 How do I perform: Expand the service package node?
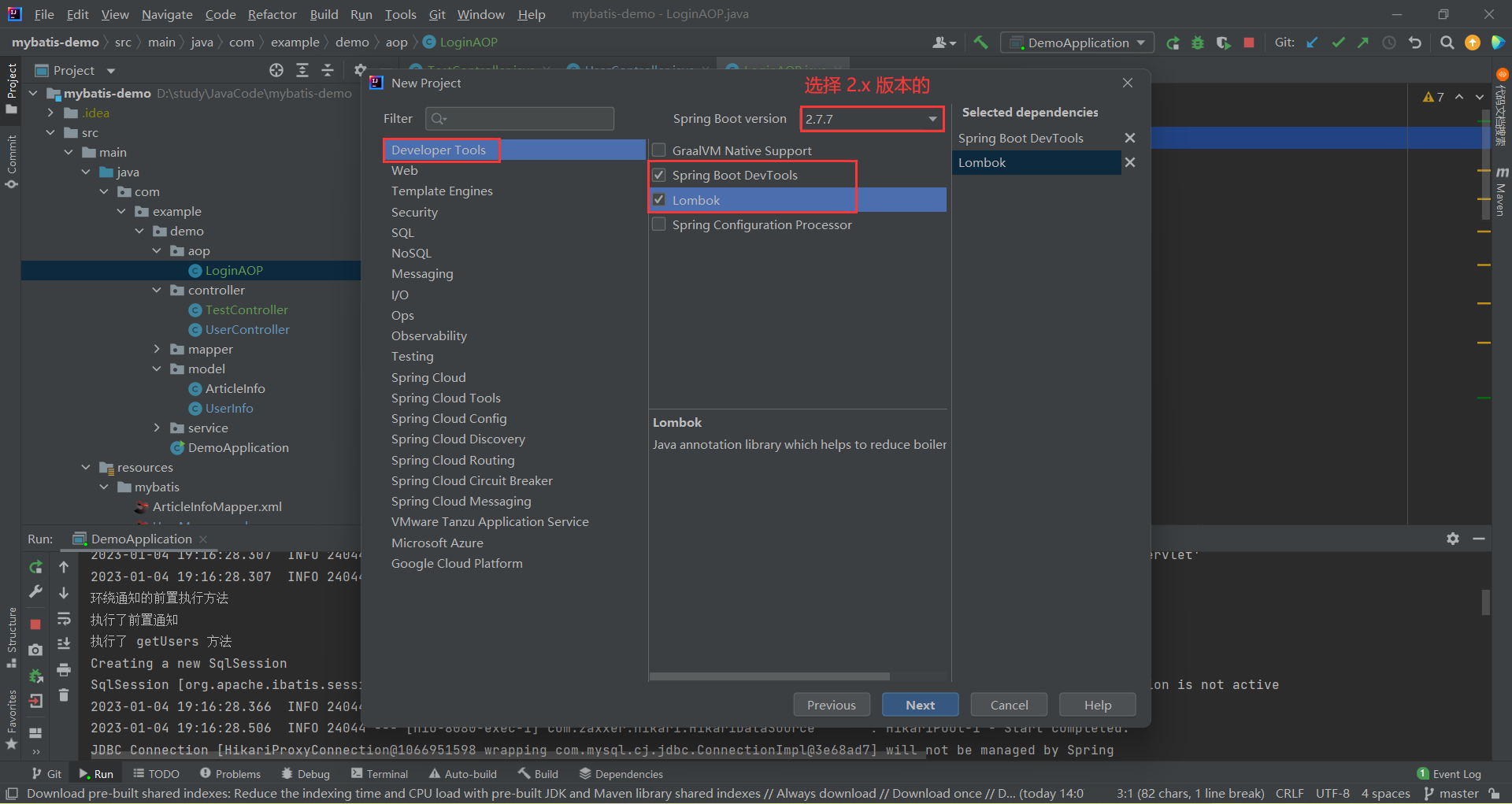157,428
